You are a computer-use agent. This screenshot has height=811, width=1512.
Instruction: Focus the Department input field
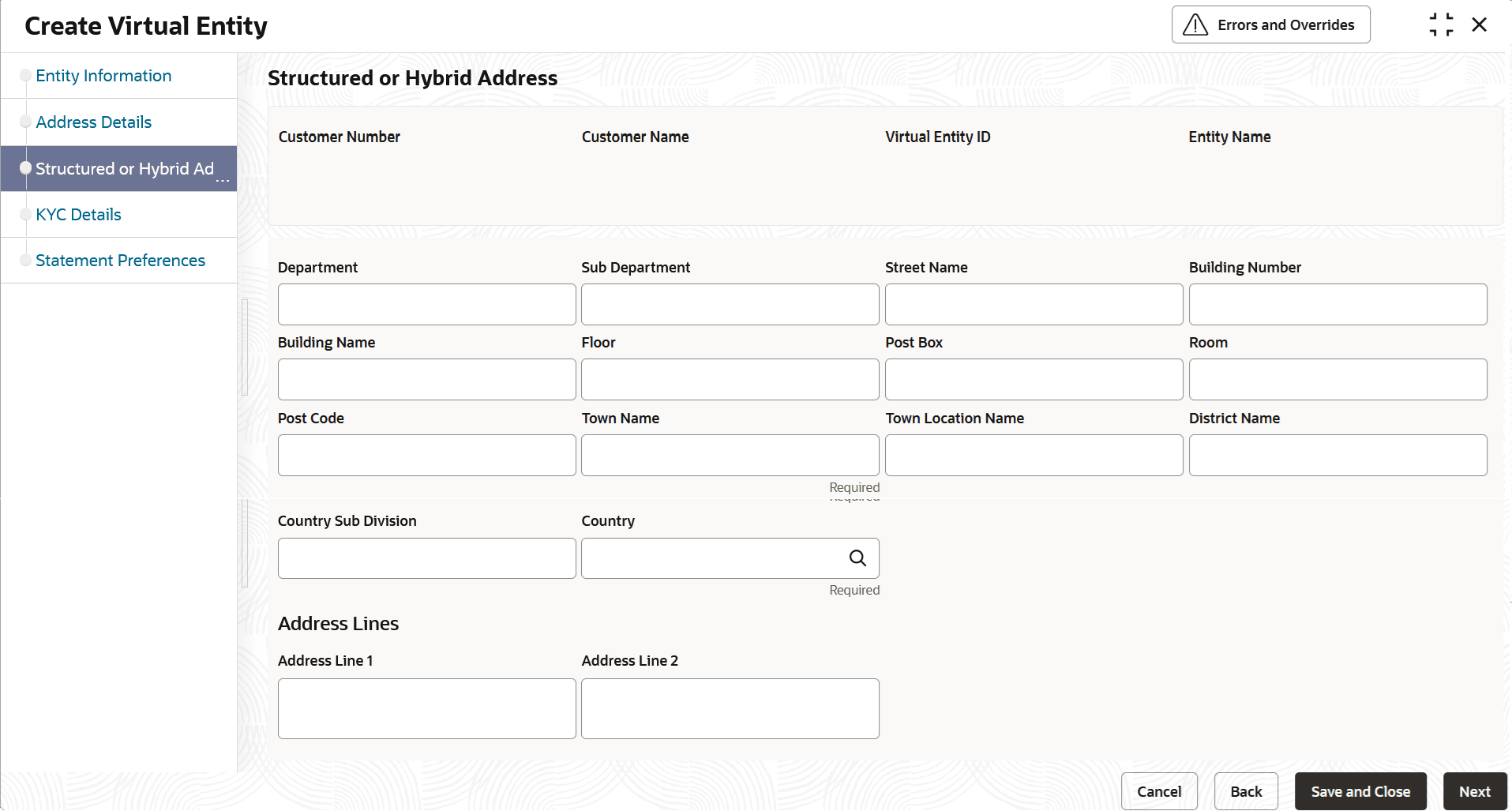click(426, 305)
